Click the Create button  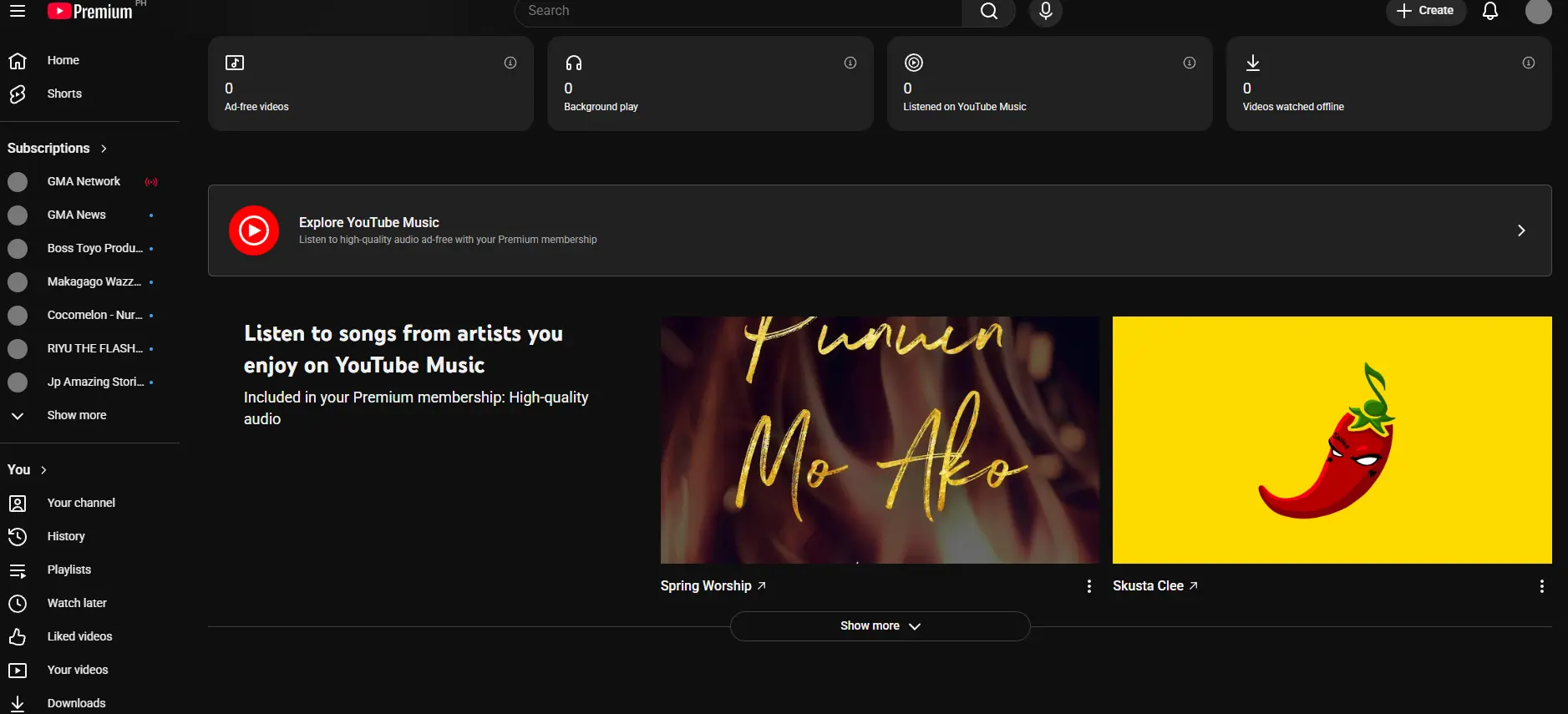click(1426, 11)
